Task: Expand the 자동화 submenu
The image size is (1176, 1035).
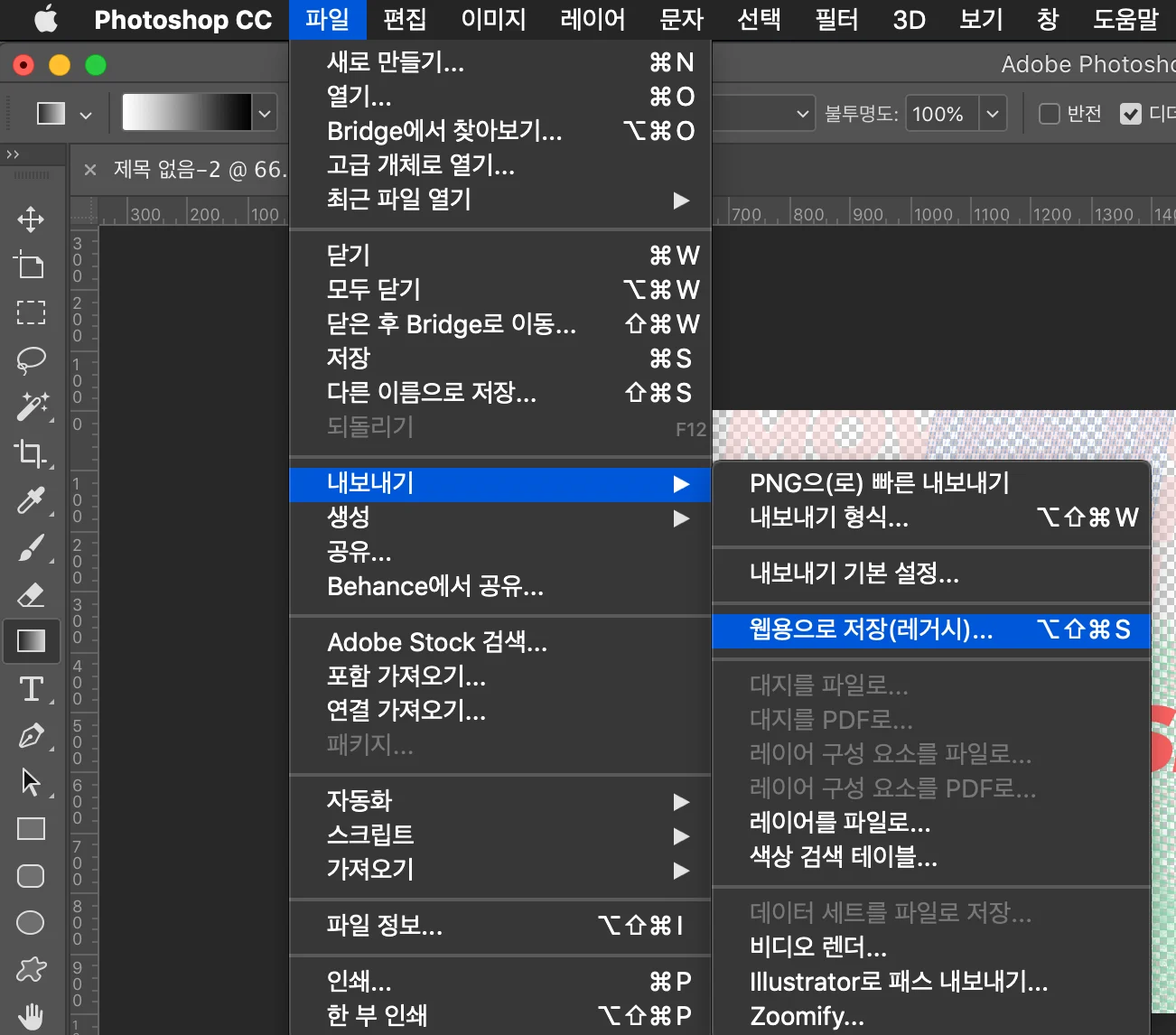Action: click(x=500, y=801)
